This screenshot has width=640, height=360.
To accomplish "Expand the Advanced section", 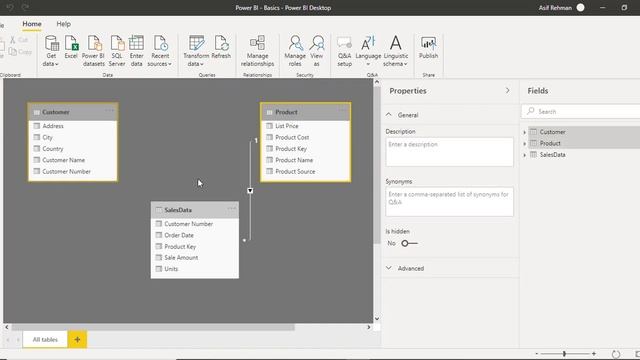I will (389, 268).
